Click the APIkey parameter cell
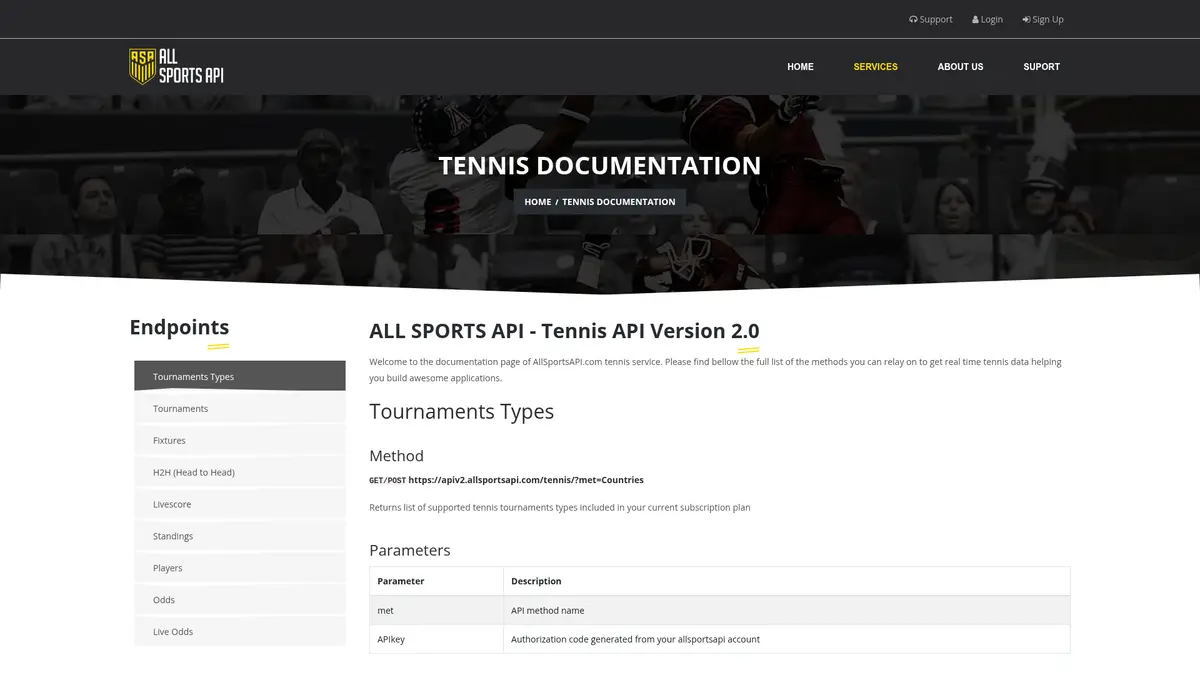 point(436,639)
